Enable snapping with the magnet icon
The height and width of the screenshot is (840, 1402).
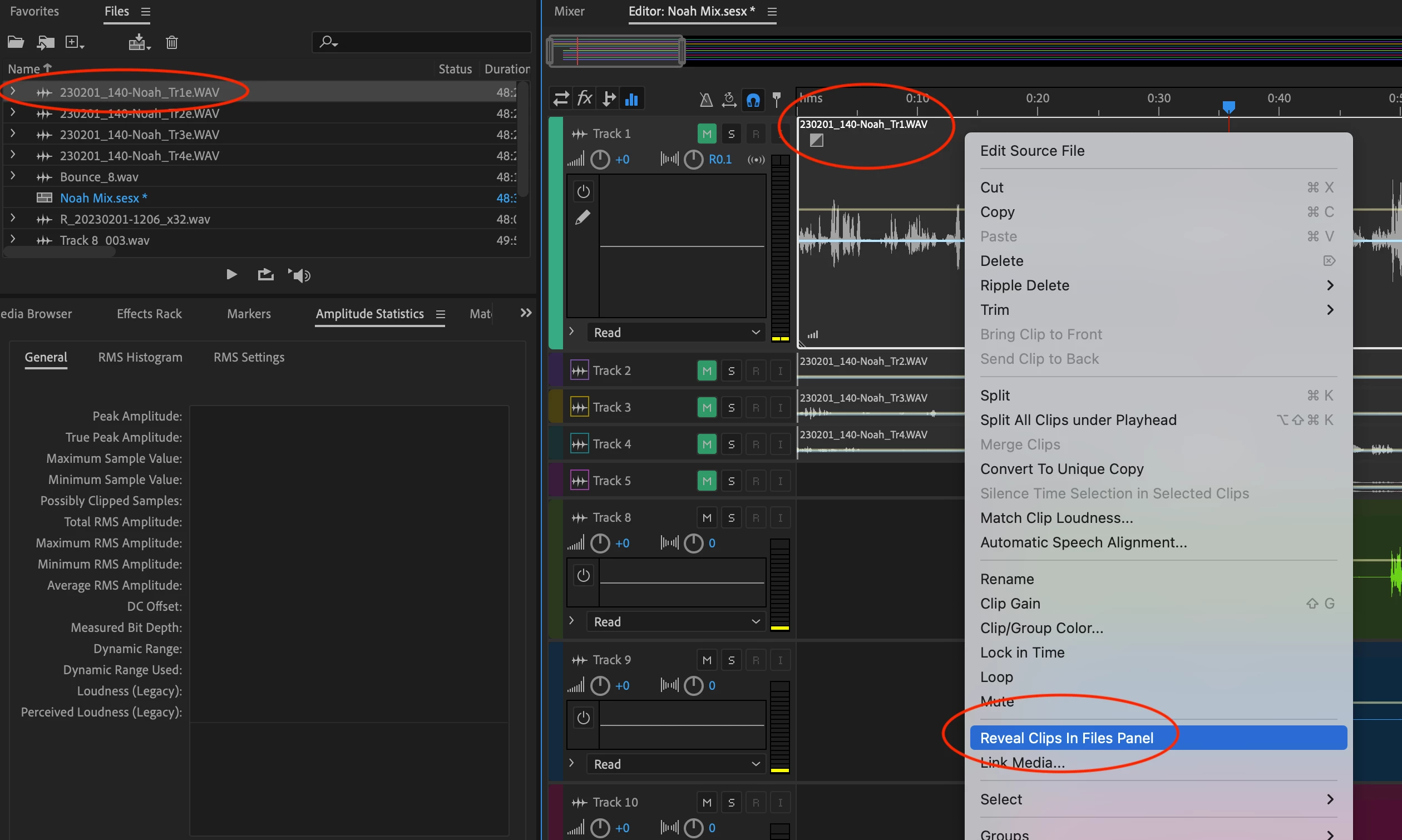pyautogui.click(x=753, y=99)
